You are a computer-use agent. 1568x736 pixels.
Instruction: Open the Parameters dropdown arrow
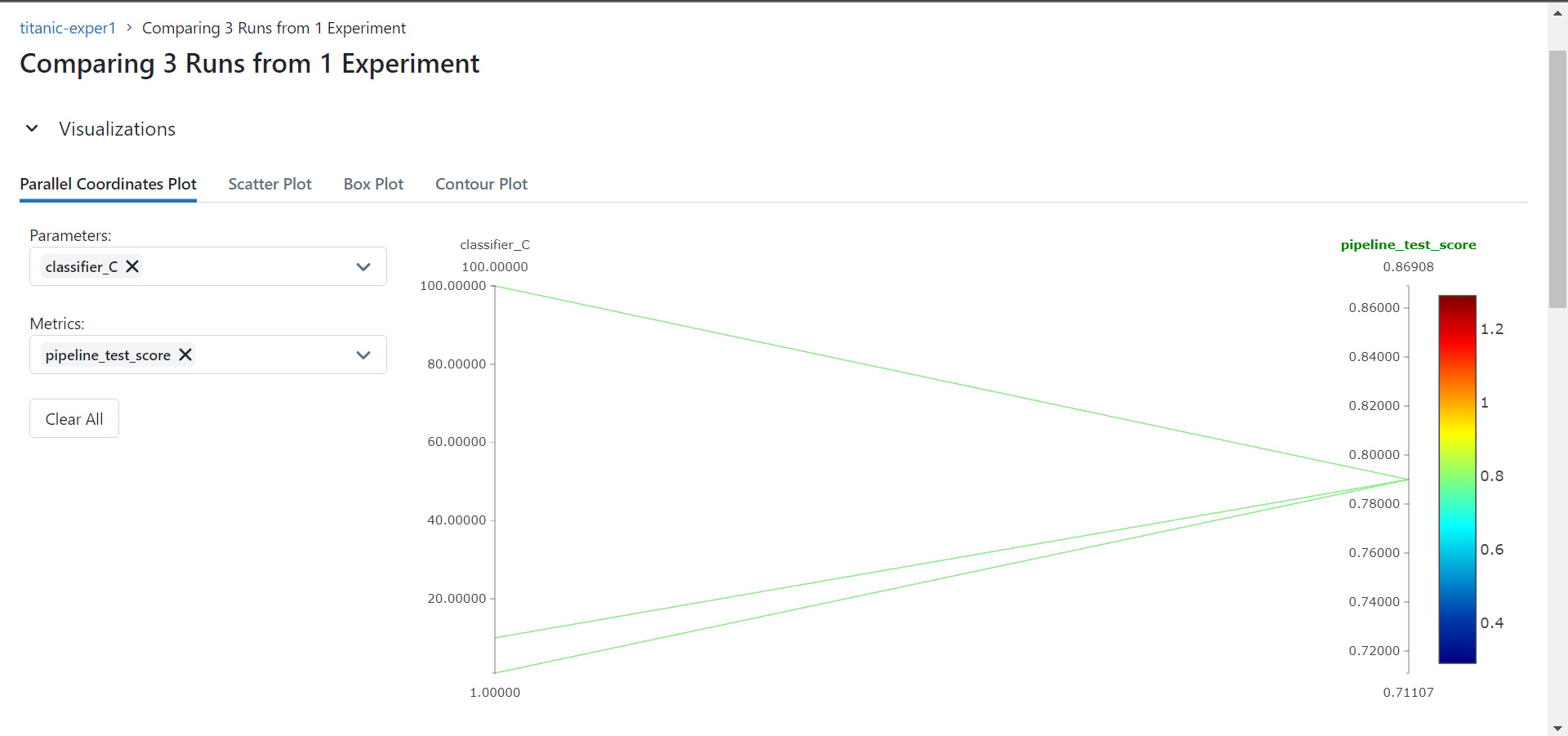[363, 266]
